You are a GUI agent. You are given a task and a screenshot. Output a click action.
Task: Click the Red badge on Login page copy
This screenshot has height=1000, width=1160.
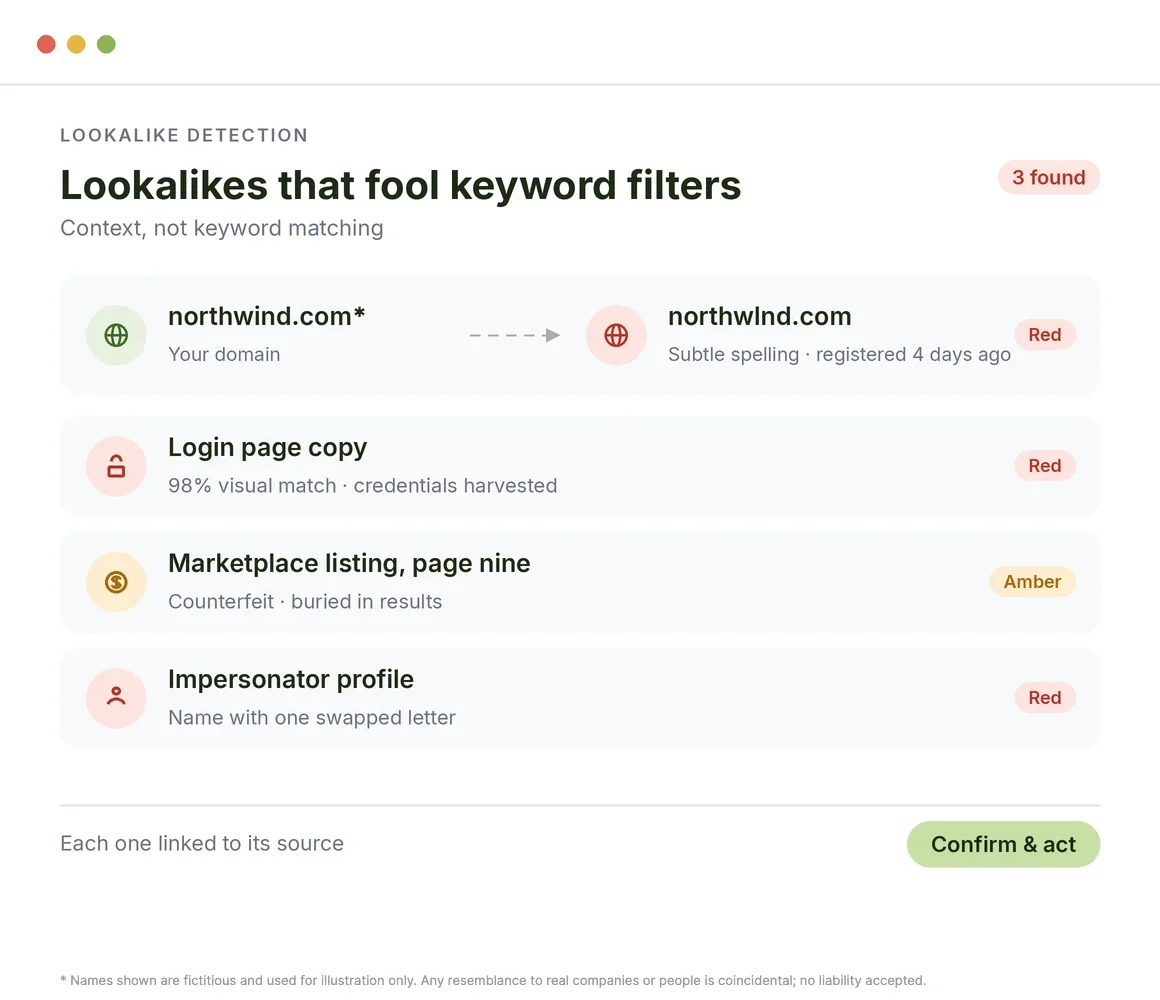(x=1045, y=466)
